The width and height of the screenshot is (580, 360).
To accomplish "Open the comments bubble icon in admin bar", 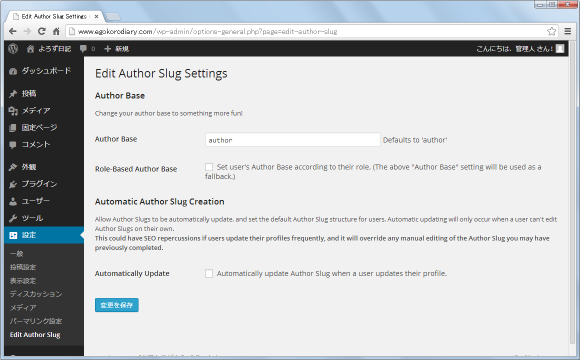I will [x=83, y=48].
